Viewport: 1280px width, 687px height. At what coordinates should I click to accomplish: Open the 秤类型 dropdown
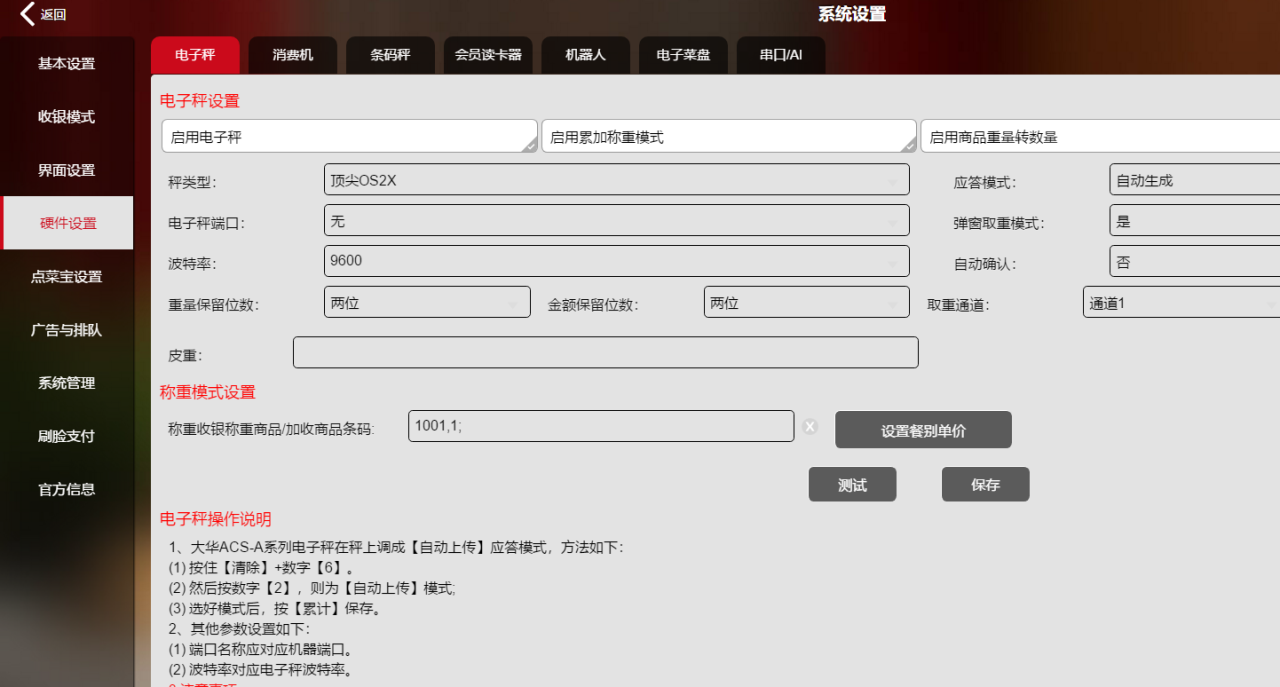coord(616,180)
